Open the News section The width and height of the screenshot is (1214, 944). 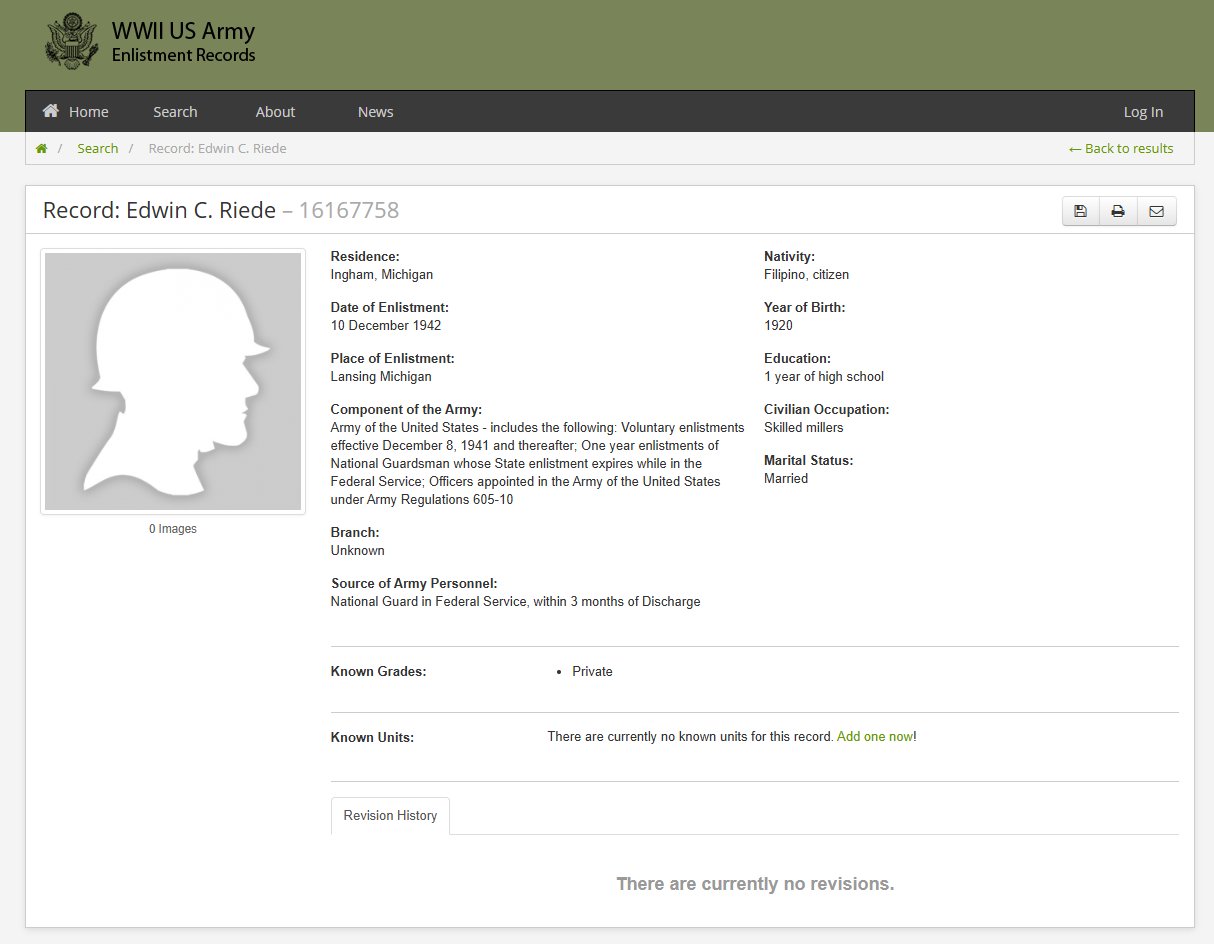tap(375, 112)
